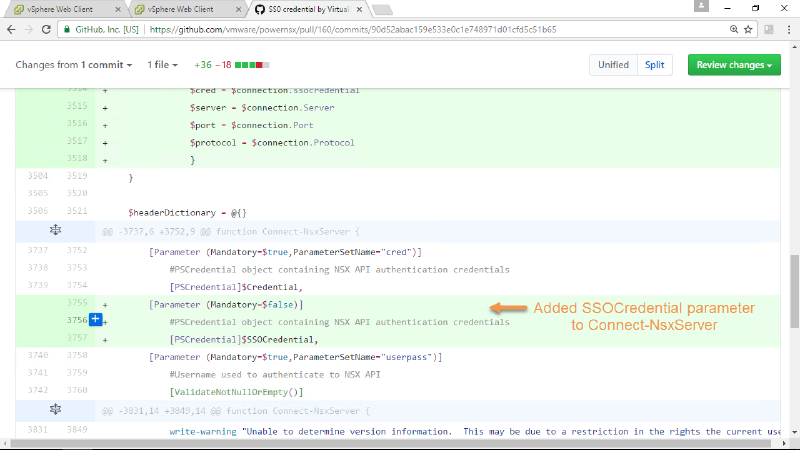The height and width of the screenshot is (450, 800).
Task: Click the vertical scrollbar thumb
Action: [x=794, y=291]
